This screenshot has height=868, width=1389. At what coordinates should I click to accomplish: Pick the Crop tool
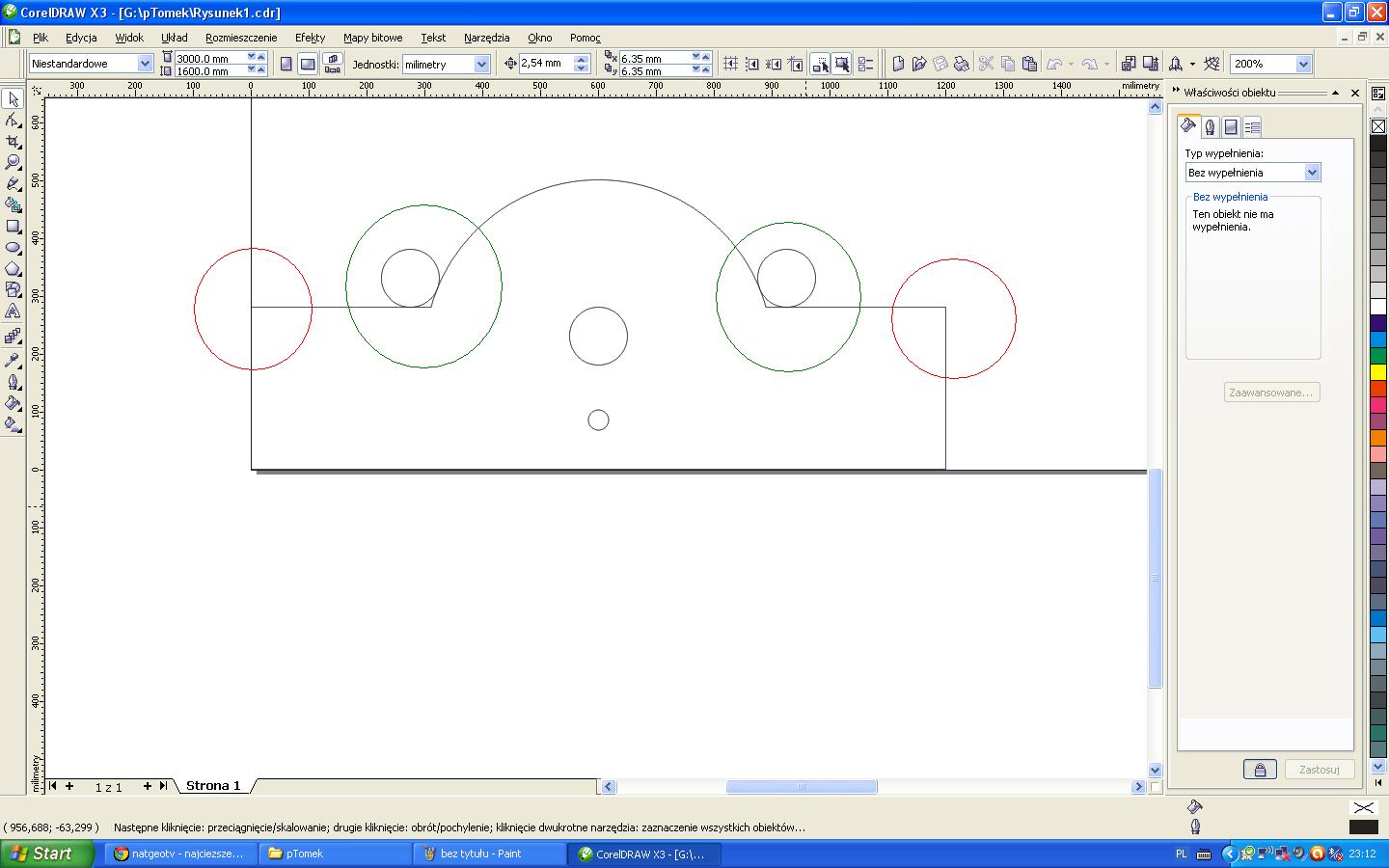point(14,141)
